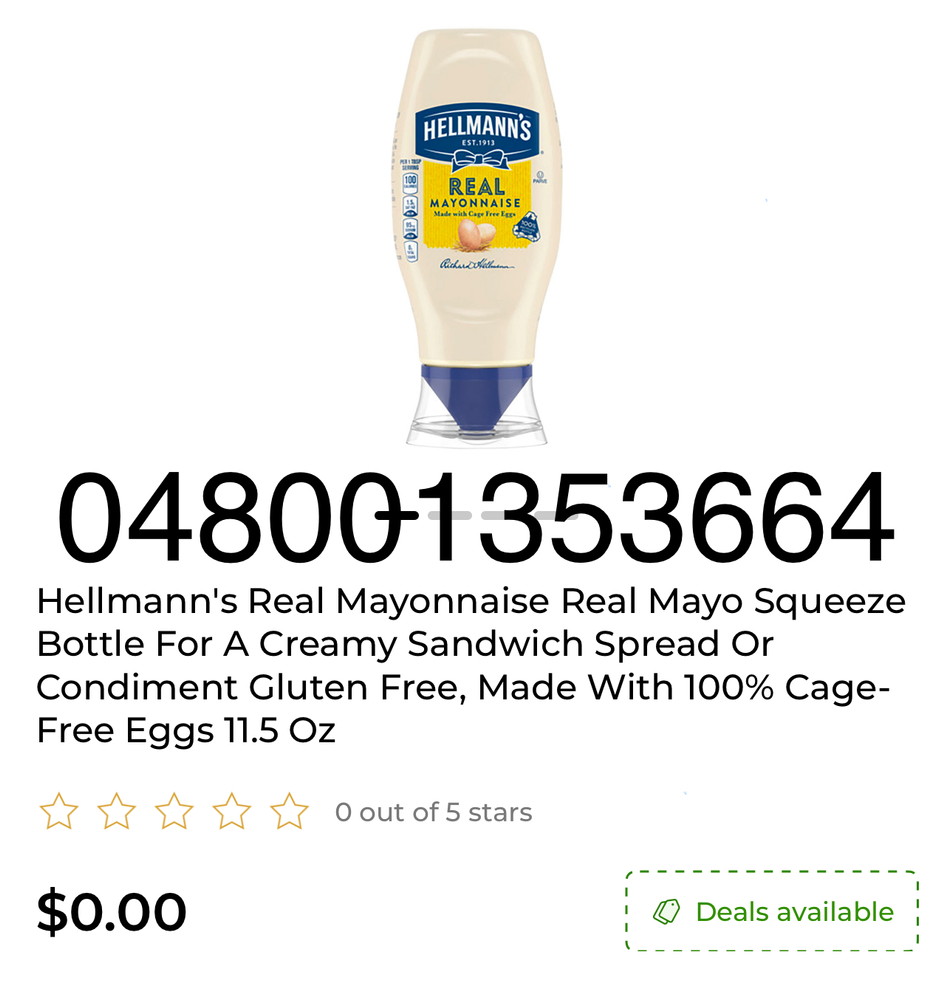Screen dimensions: 952x1000
Task: Tap the fifth rating star
Action: (x=289, y=811)
